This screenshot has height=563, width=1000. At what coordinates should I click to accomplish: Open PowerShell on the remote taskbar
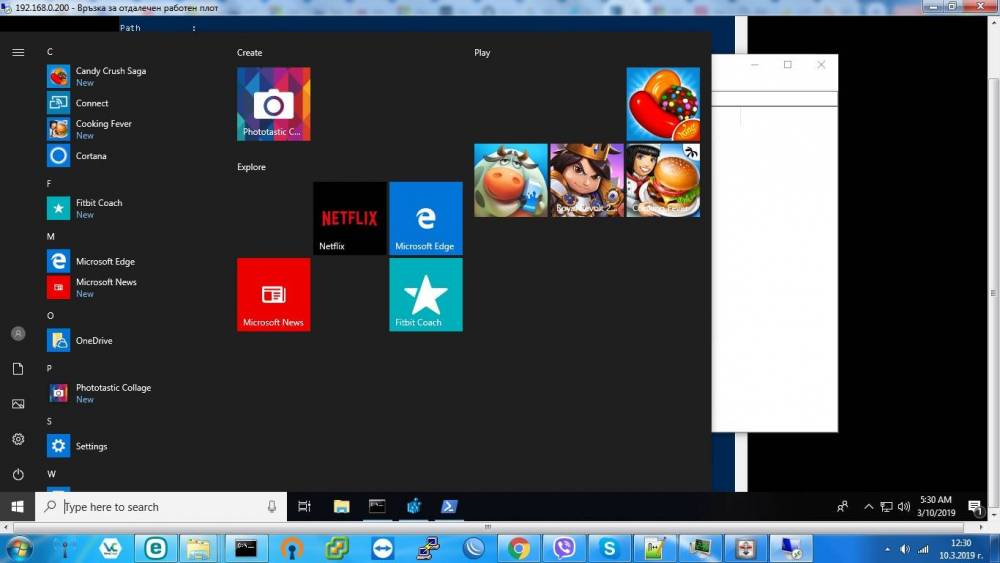pos(449,507)
